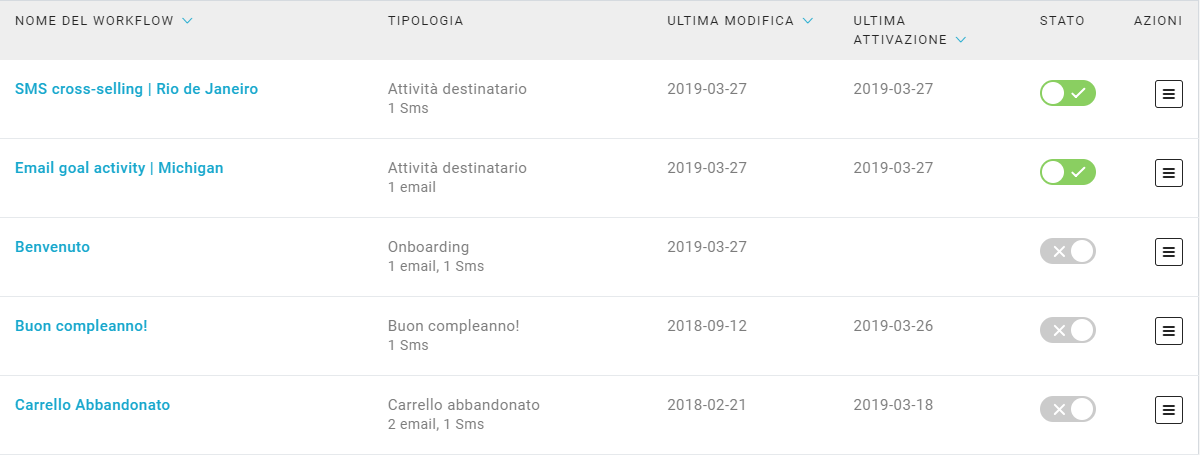Screen dimensions: 1200x455
Task: Open SMS cross-selling | Rio de Janeiro workflow
Action: [x=136, y=89]
